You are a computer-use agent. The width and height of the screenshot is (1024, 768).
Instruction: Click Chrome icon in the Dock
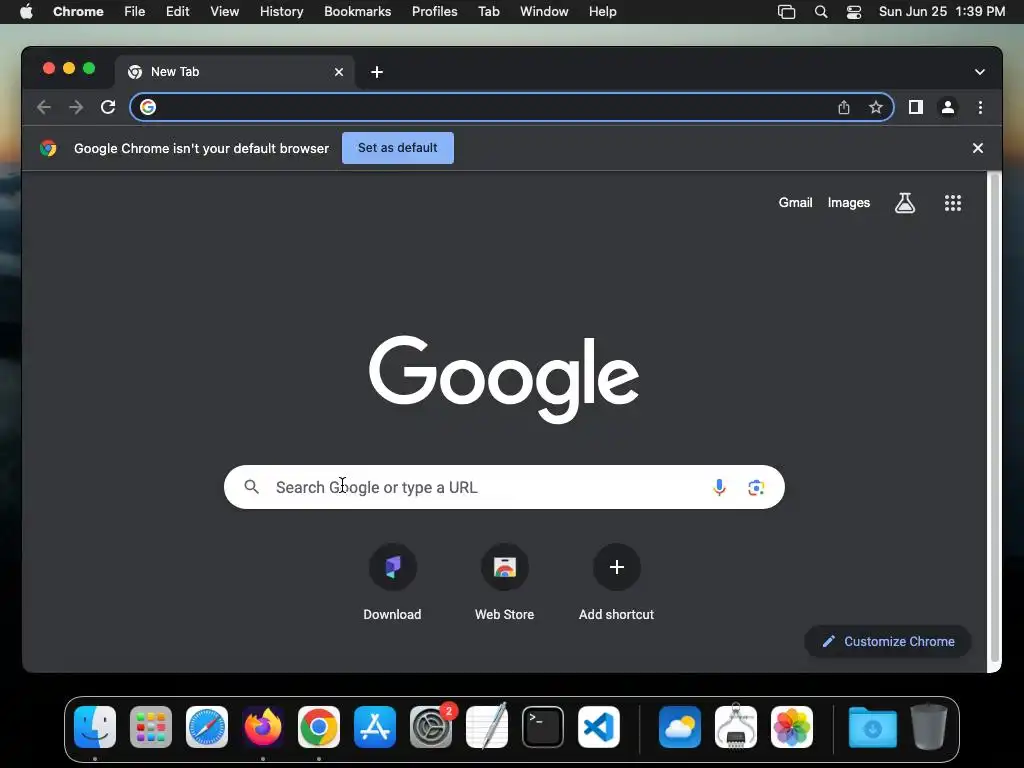pyautogui.click(x=319, y=727)
